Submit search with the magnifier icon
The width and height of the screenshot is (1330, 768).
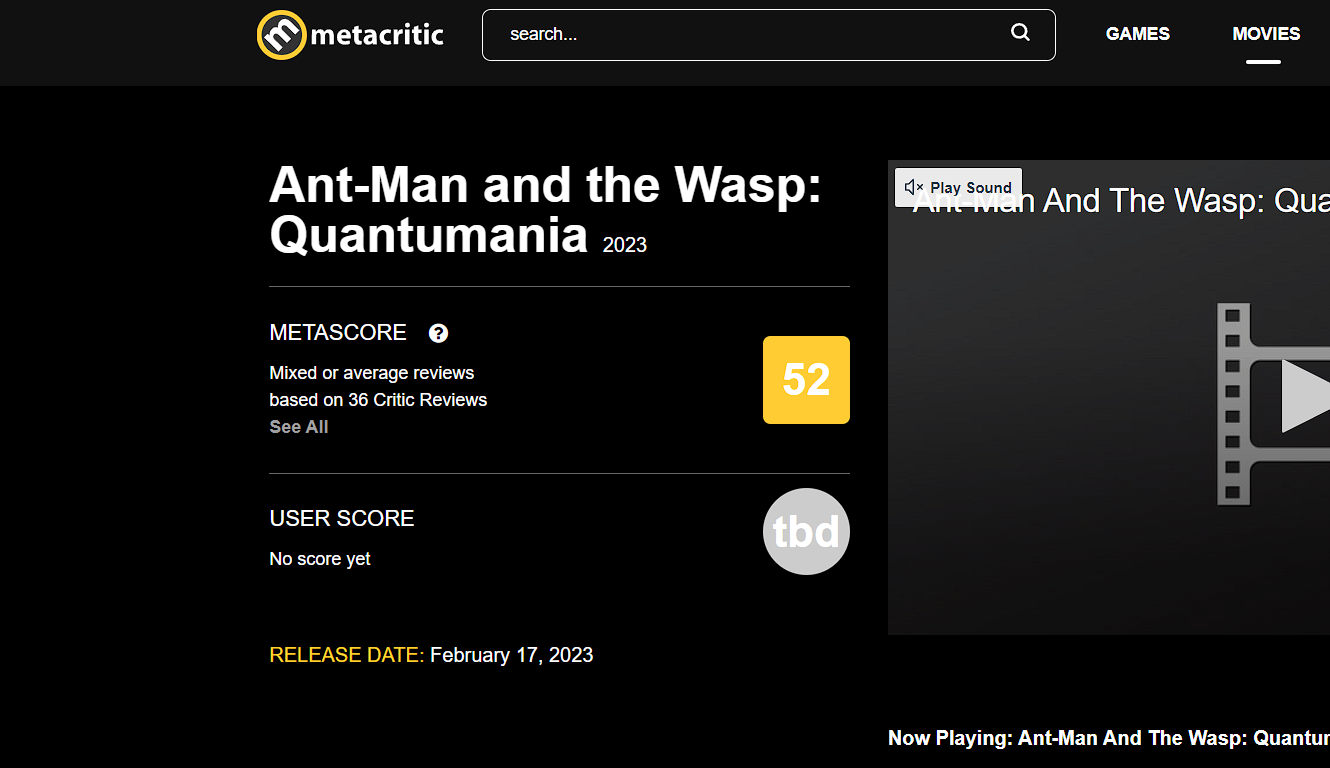click(x=1020, y=33)
